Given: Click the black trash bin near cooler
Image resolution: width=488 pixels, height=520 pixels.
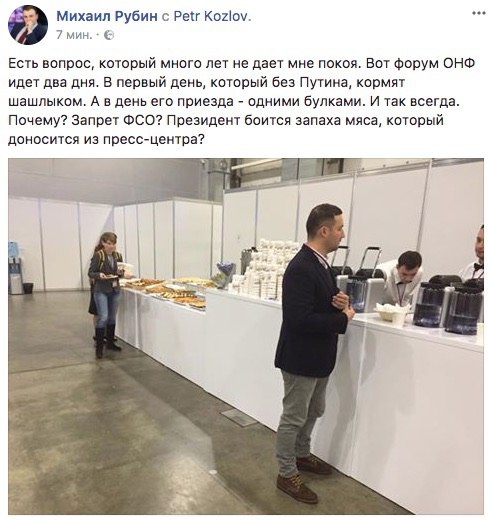Looking at the screenshot, I should click(28, 288).
